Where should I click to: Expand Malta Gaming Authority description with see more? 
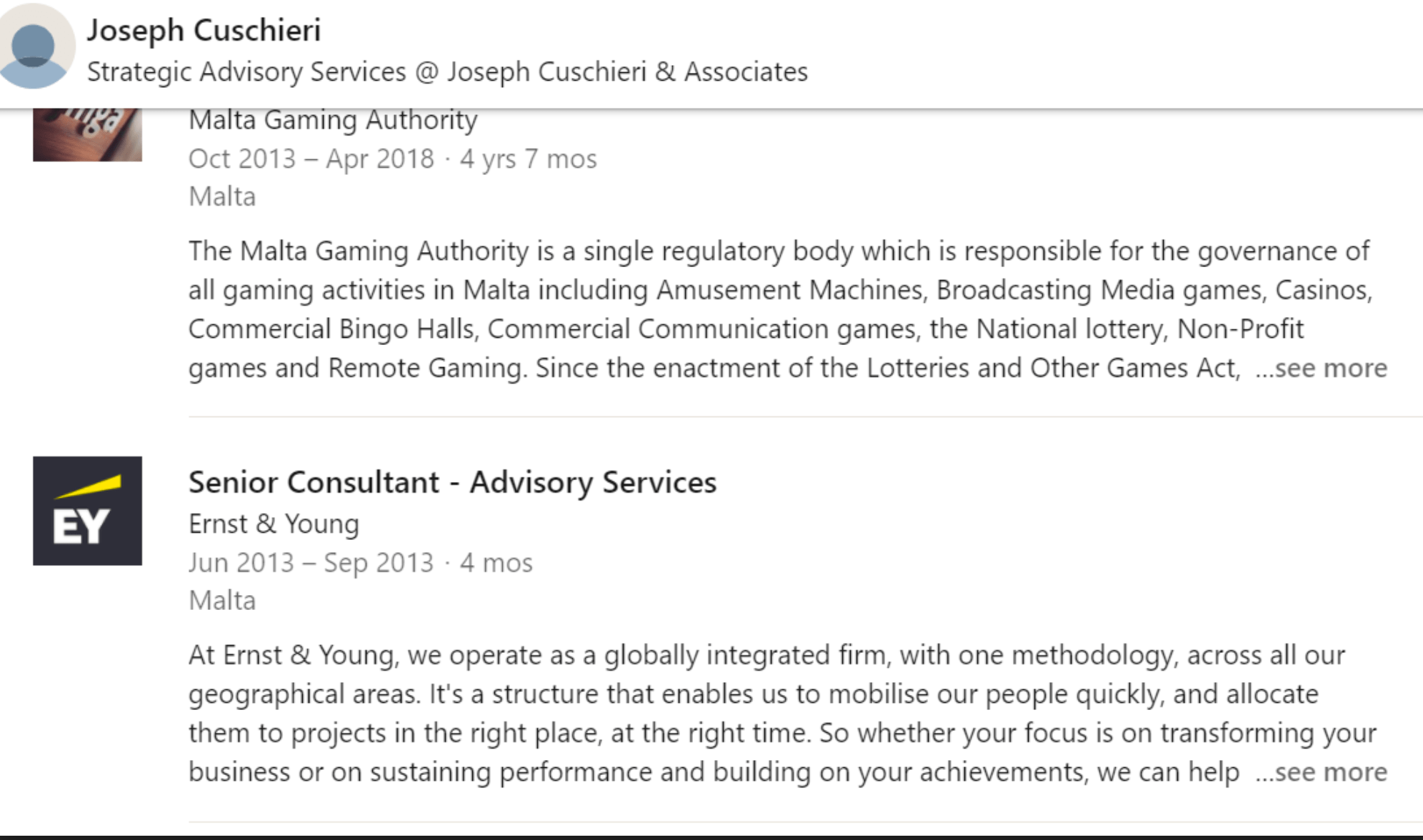[x=1322, y=369]
